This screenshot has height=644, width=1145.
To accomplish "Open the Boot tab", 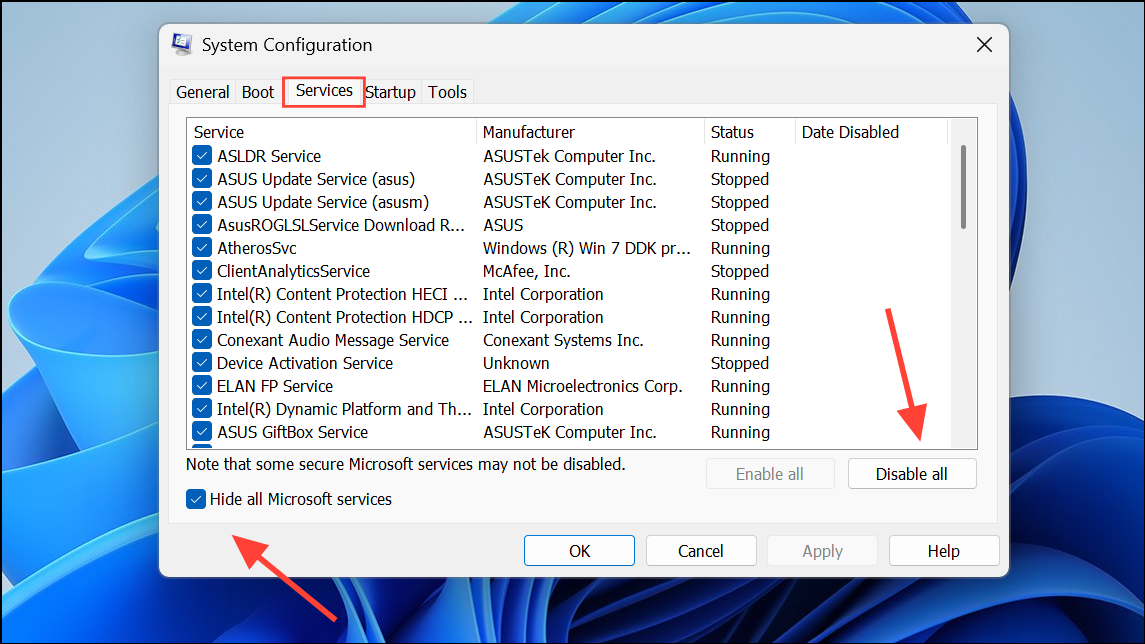I will pos(257,91).
